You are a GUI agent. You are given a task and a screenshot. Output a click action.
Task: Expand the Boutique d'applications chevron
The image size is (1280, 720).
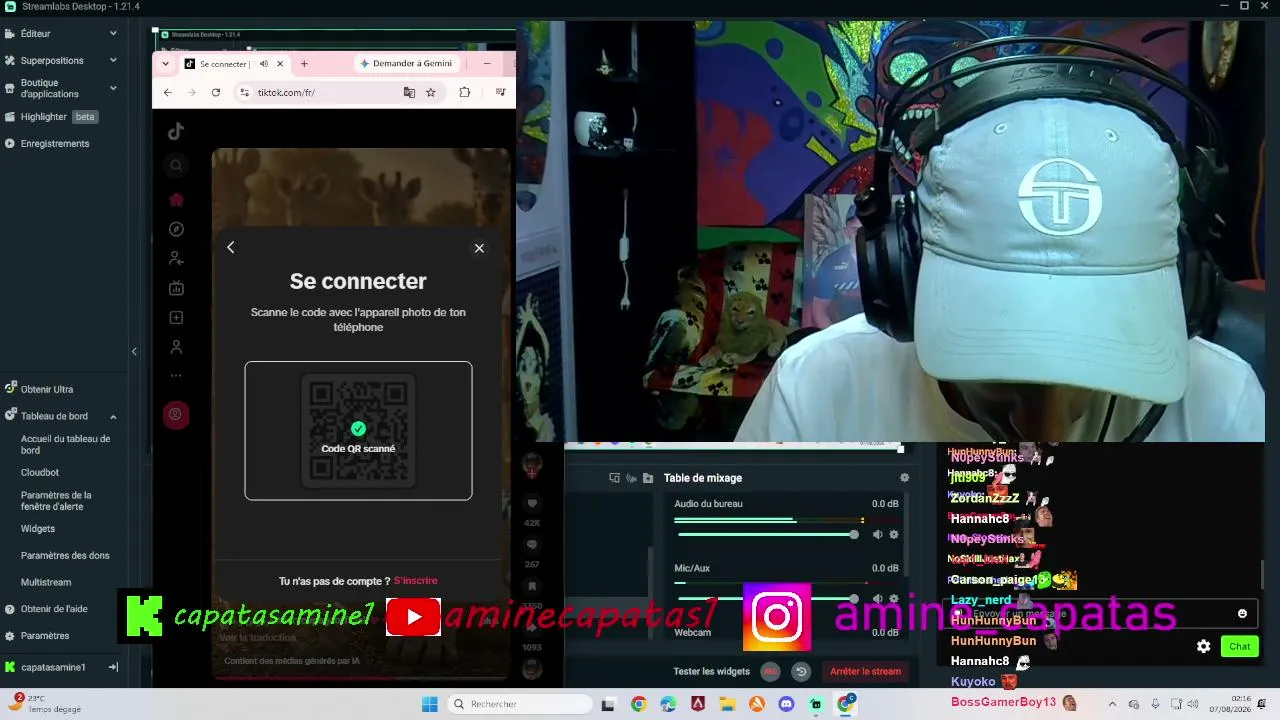(x=113, y=88)
